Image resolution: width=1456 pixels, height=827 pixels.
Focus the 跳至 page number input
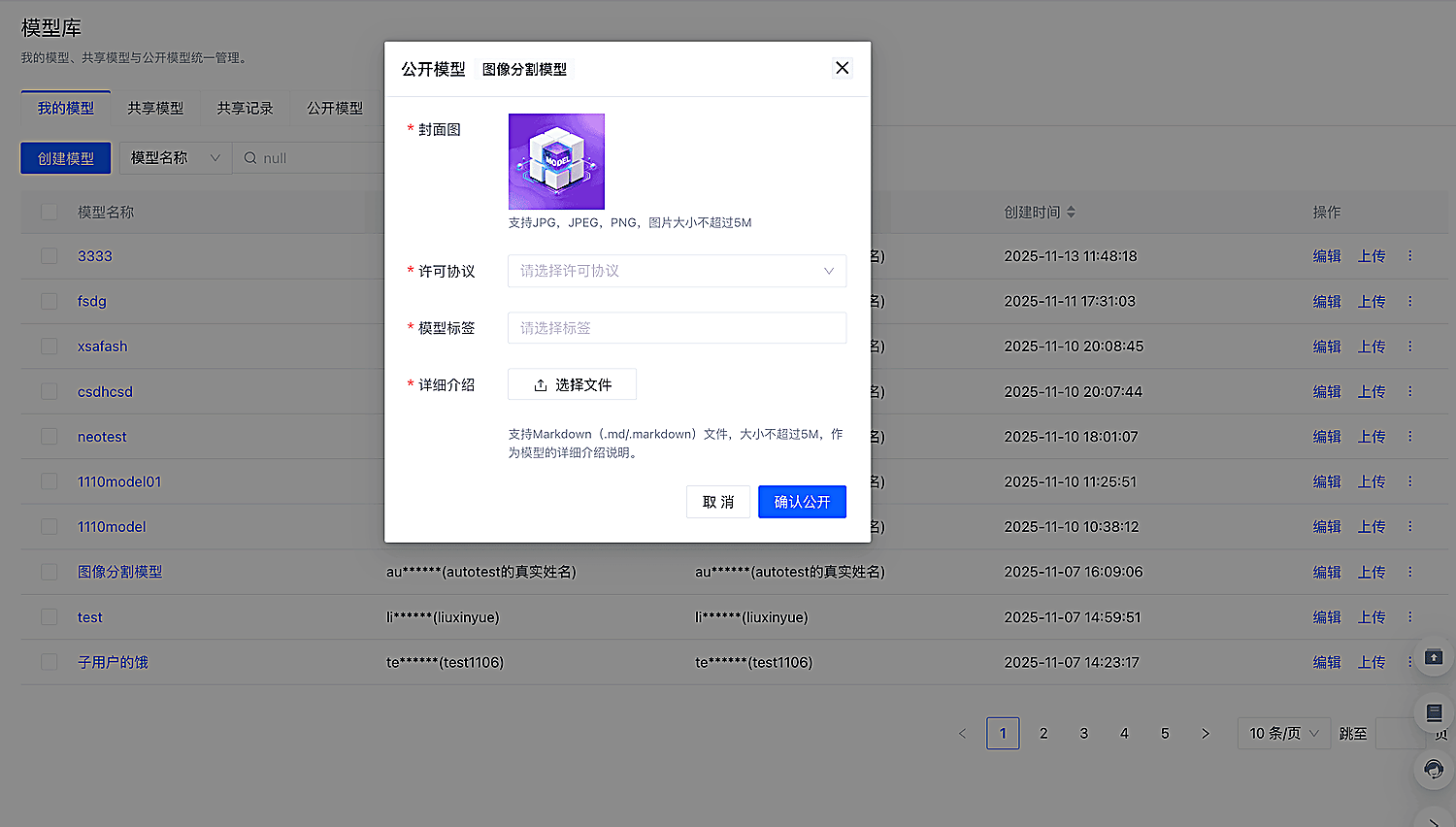(x=1400, y=734)
